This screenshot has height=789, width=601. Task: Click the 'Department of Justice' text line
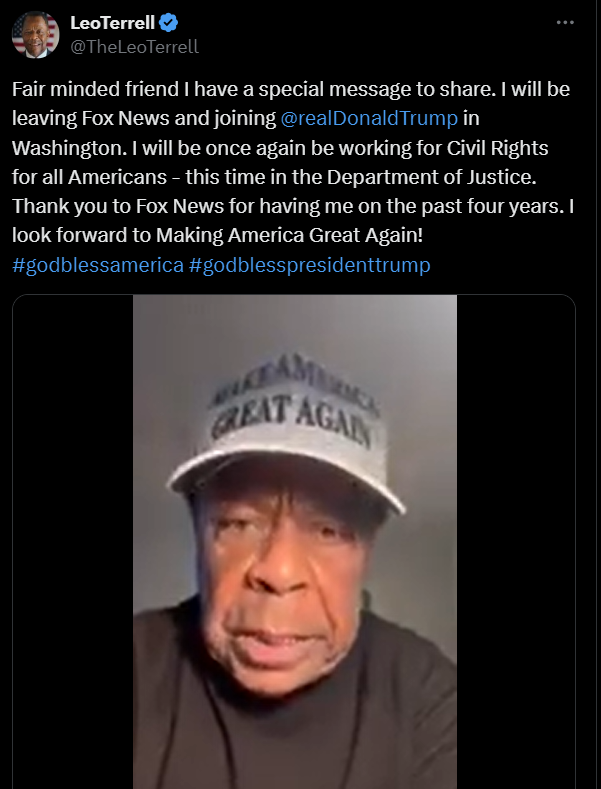click(x=431, y=177)
